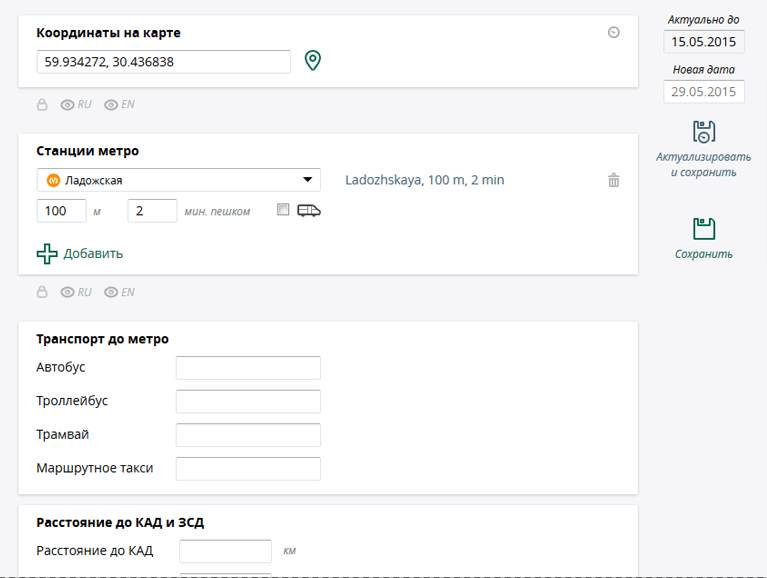Image resolution: width=767 pixels, height=578 pixels.
Task: Click the shuttle bus icon next to checkbox
Action: coord(309,211)
